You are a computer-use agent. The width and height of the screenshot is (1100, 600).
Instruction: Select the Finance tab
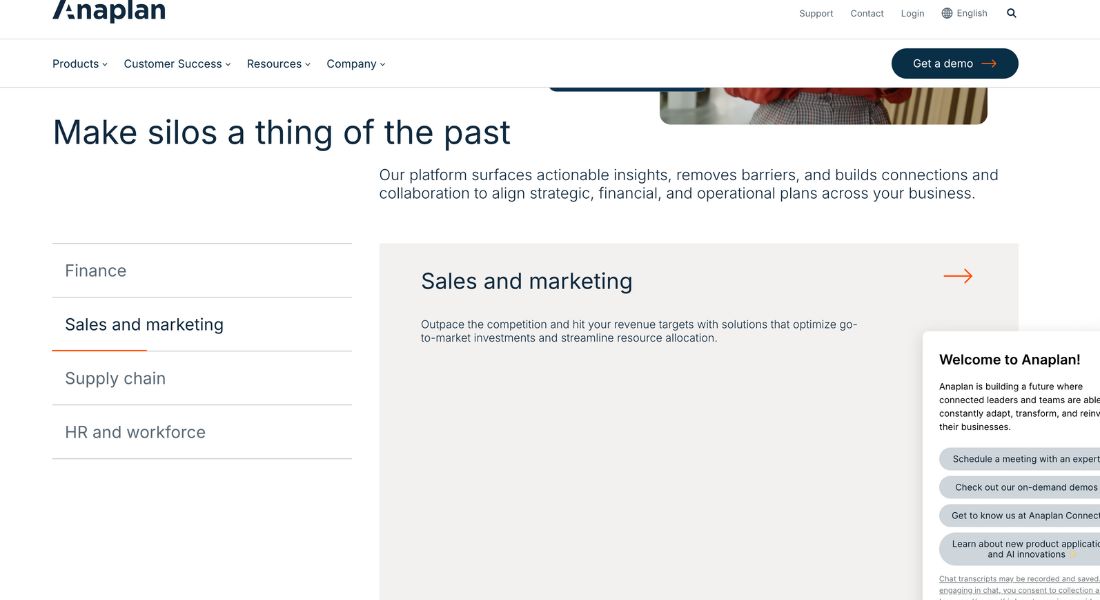click(96, 271)
